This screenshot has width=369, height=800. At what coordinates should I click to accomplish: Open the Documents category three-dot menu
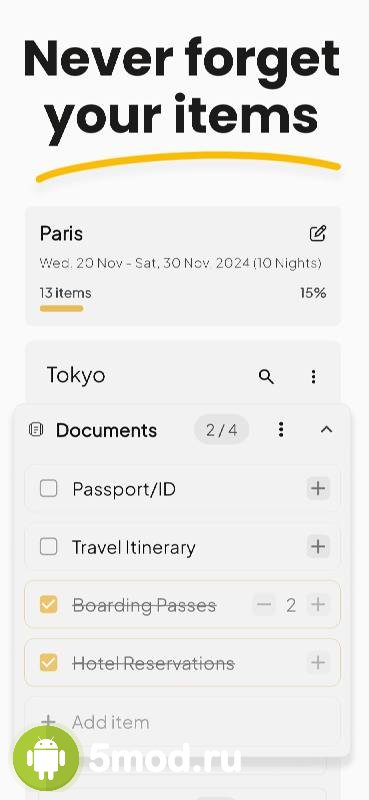[281, 430]
